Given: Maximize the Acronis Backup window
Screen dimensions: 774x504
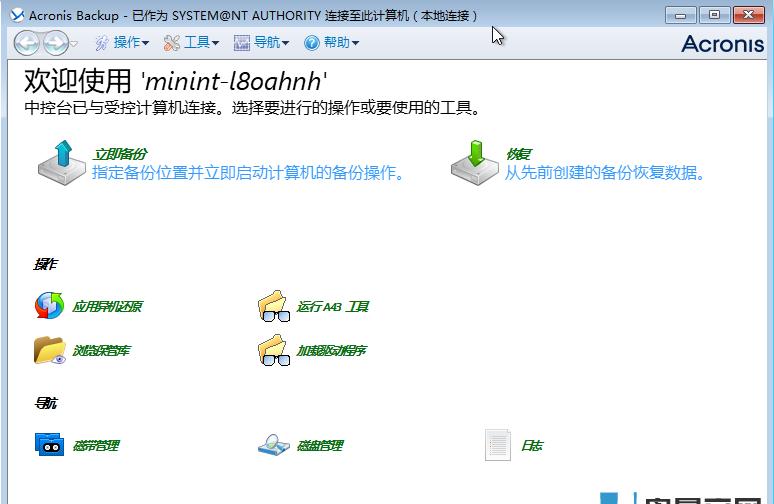Looking at the screenshot, I should pyautogui.click(x=714, y=15).
